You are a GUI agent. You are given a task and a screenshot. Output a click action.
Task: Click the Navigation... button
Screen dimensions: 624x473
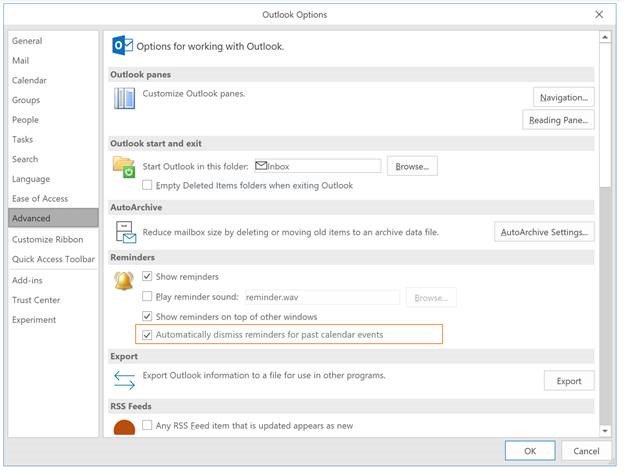[x=564, y=97]
